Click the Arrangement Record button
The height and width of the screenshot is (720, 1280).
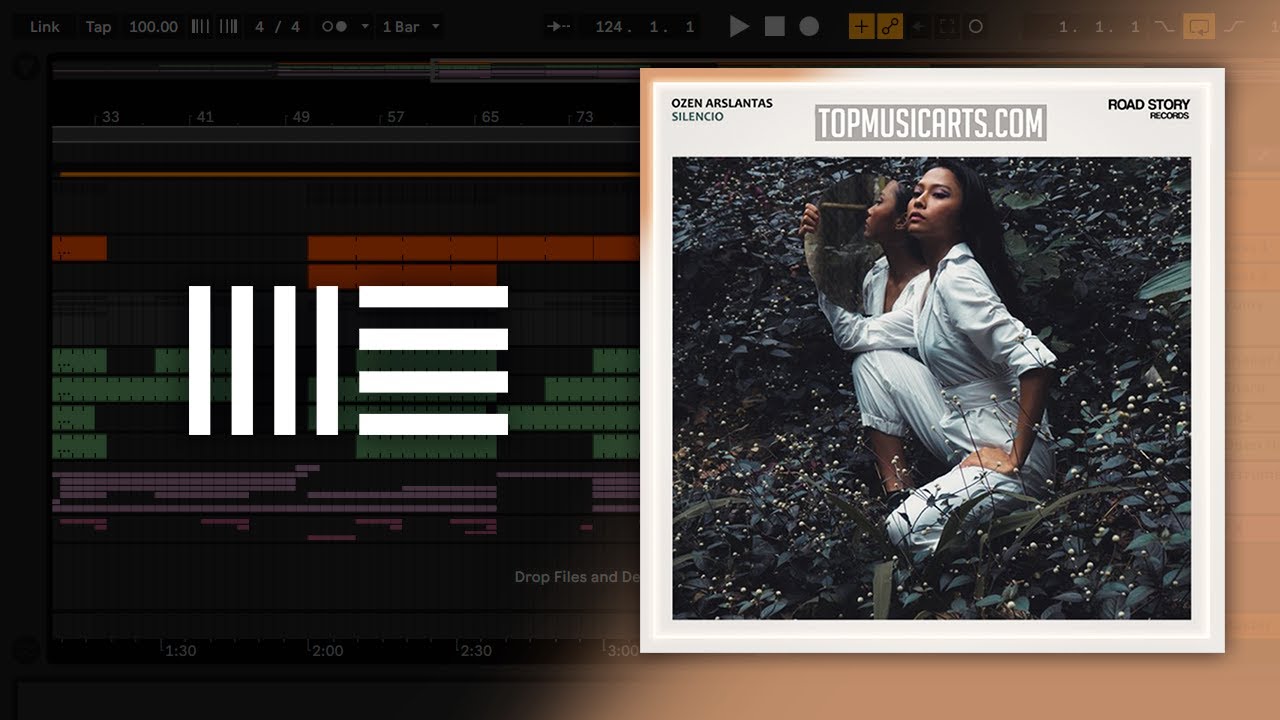point(809,27)
